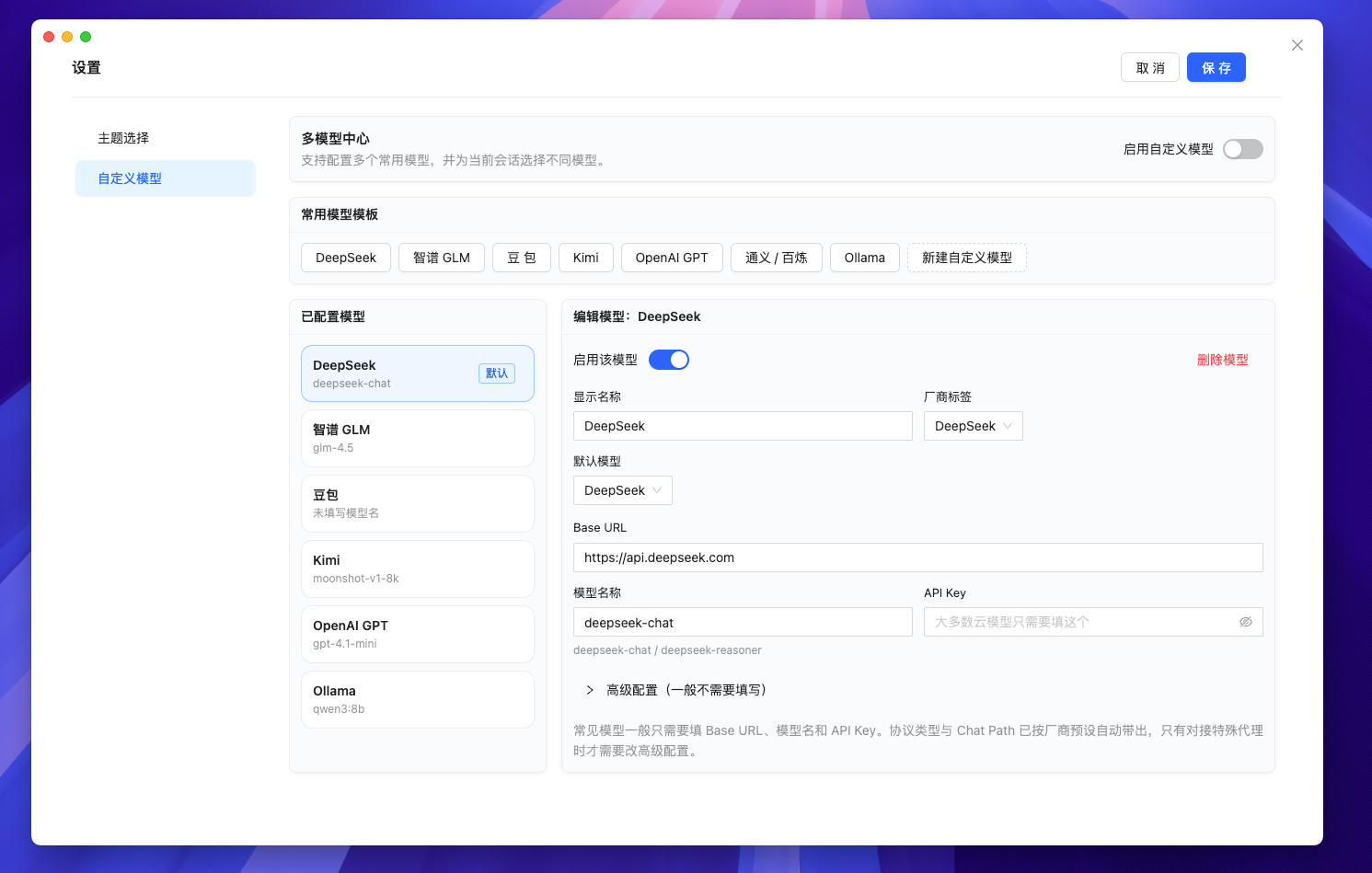Click 新建自定义模型 button
Screen dimensions: 1372x873
(967, 258)
